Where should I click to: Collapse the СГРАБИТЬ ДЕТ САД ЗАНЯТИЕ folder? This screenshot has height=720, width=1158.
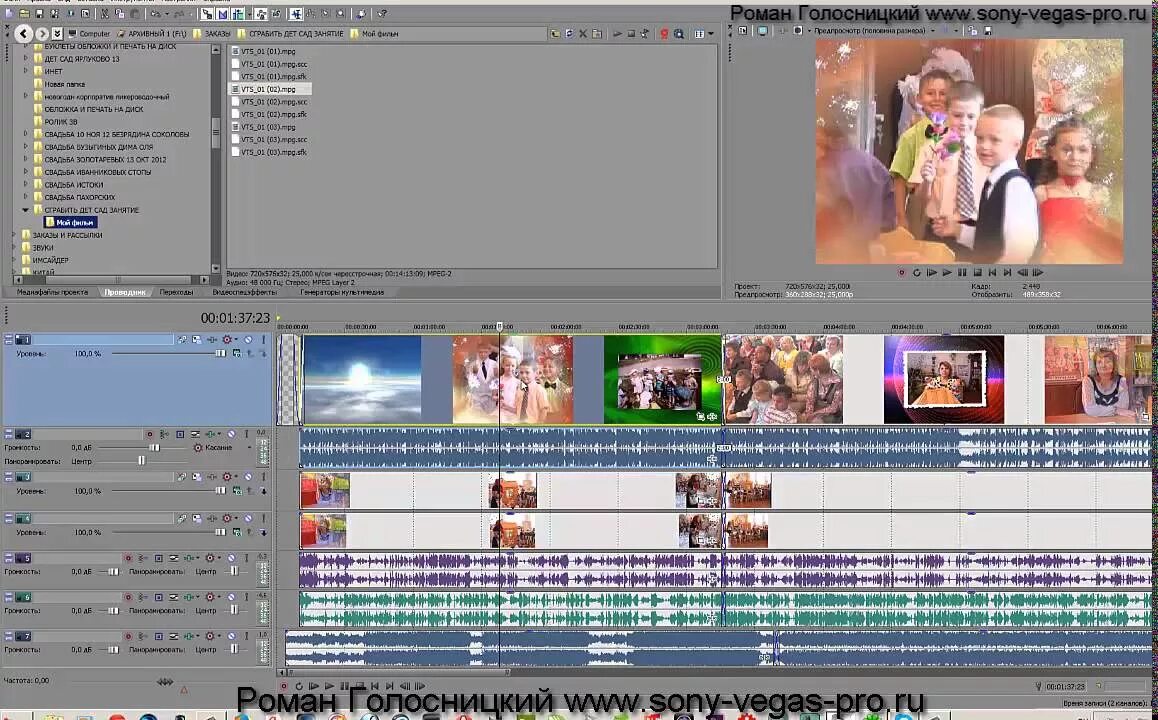click(x=25, y=210)
